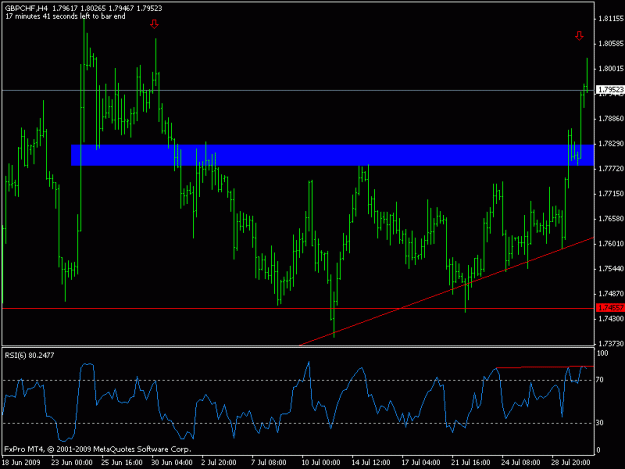The height and width of the screenshot is (469, 625).
Task: Select the red horizontal line at 1.74557
Action: 298,308
